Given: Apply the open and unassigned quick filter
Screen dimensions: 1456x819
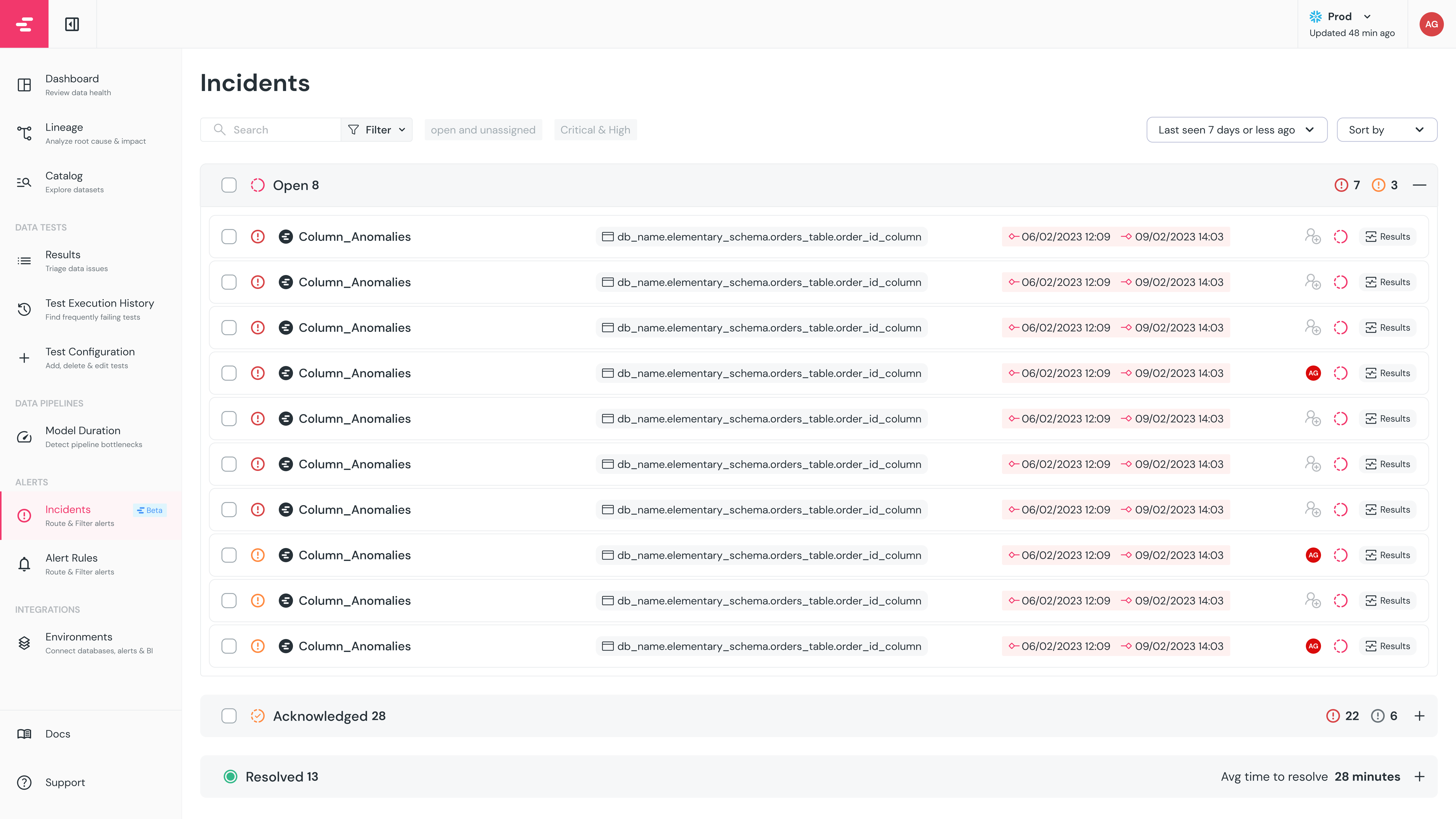Looking at the screenshot, I should pos(483,130).
